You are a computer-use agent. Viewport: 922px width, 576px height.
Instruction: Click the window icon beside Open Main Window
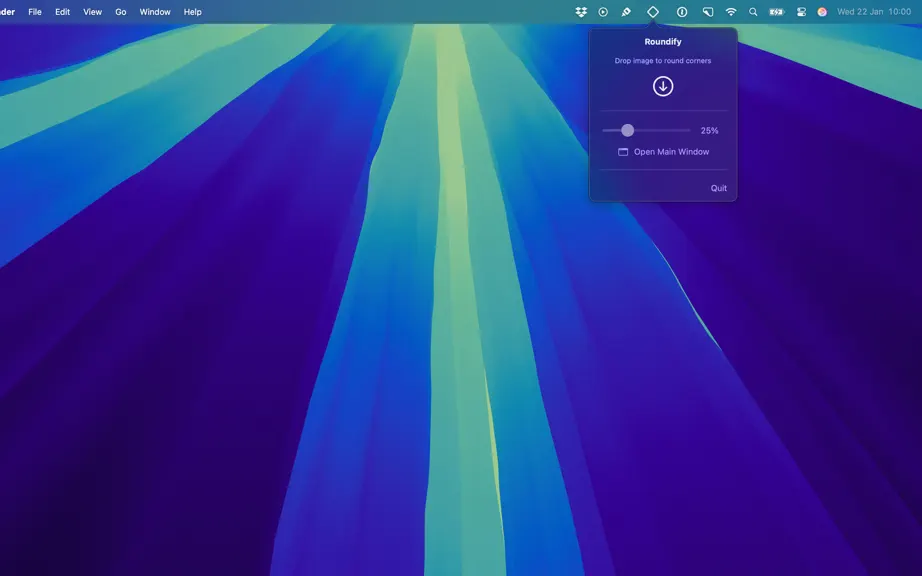pos(623,152)
